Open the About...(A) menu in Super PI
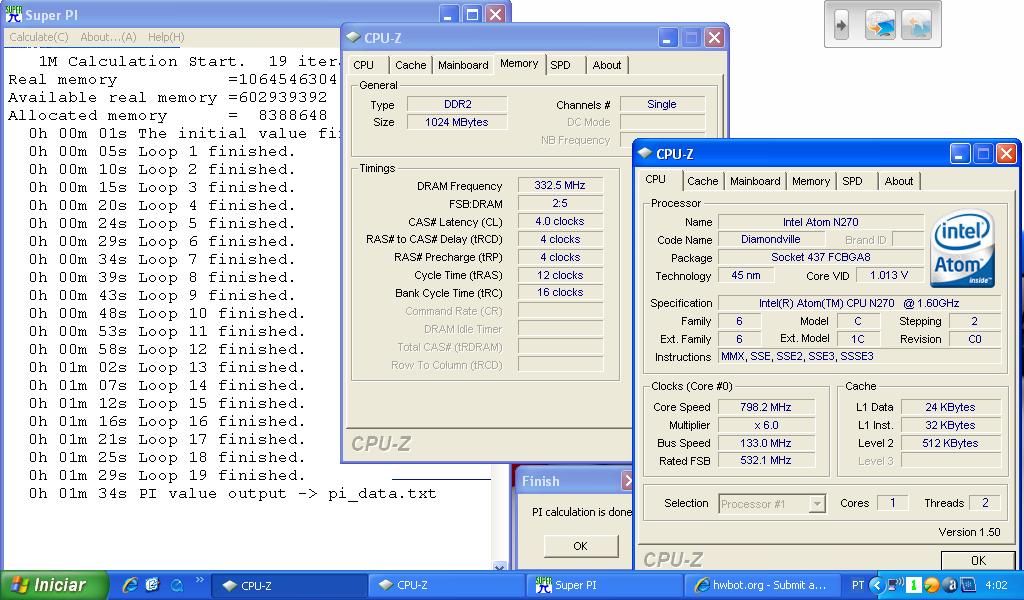The image size is (1024, 600). (108, 37)
